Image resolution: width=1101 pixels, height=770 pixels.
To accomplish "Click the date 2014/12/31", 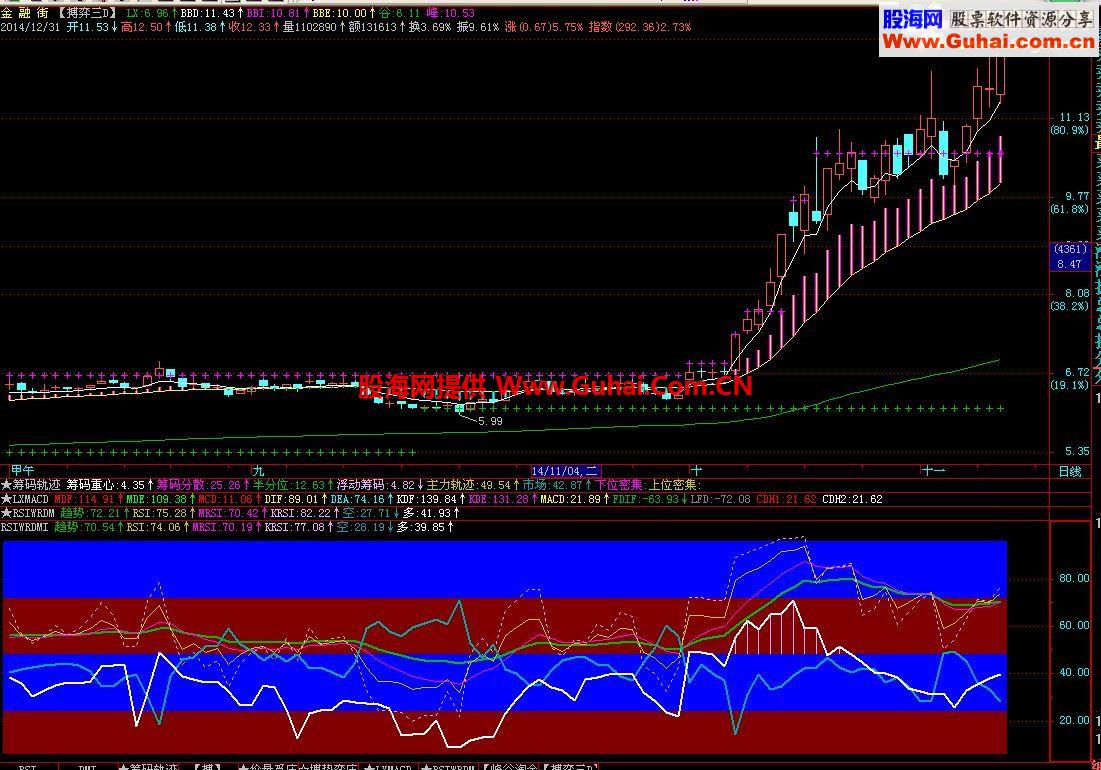I will 32,27.
